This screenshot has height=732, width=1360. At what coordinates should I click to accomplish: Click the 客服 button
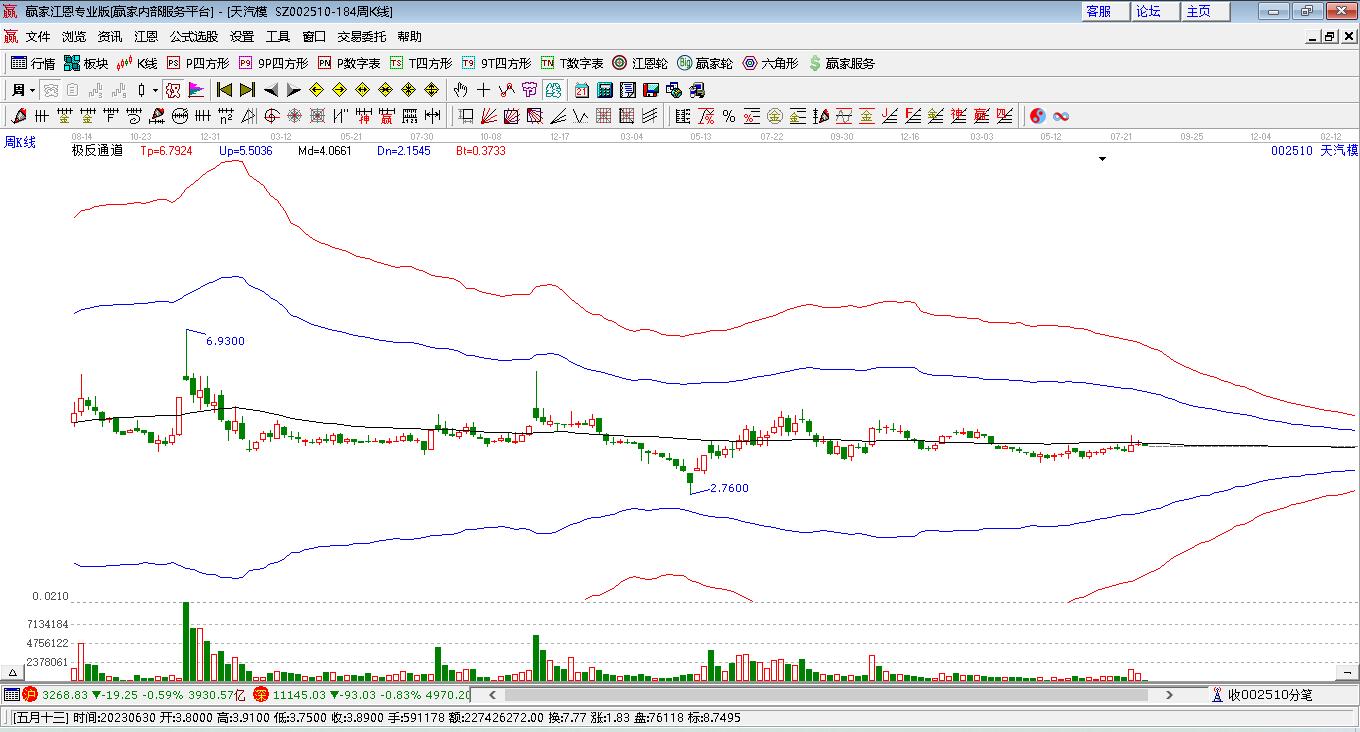point(1098,11)
